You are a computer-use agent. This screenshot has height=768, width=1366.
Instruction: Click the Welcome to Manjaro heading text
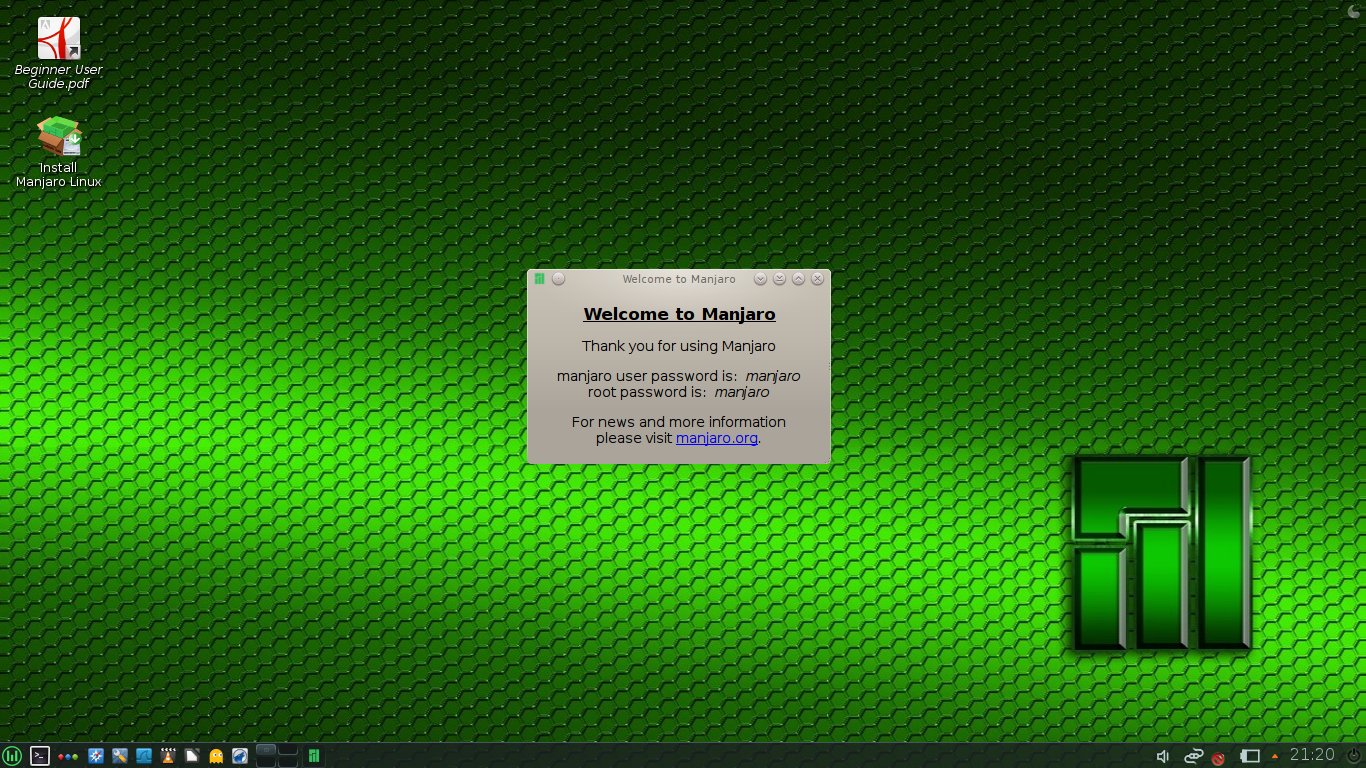(x=679, y=314)
